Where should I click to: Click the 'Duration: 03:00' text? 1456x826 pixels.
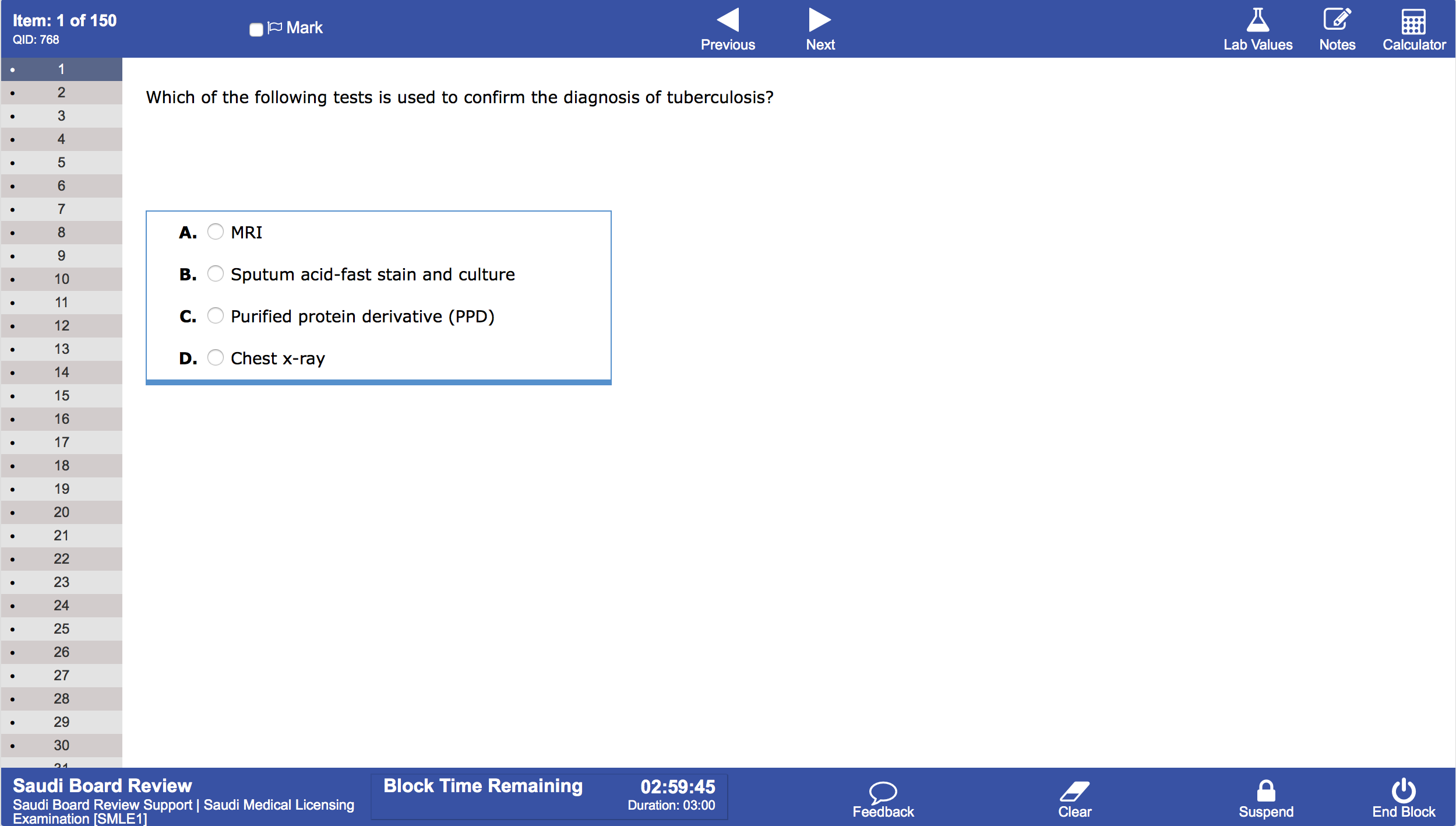click(671, 806)
